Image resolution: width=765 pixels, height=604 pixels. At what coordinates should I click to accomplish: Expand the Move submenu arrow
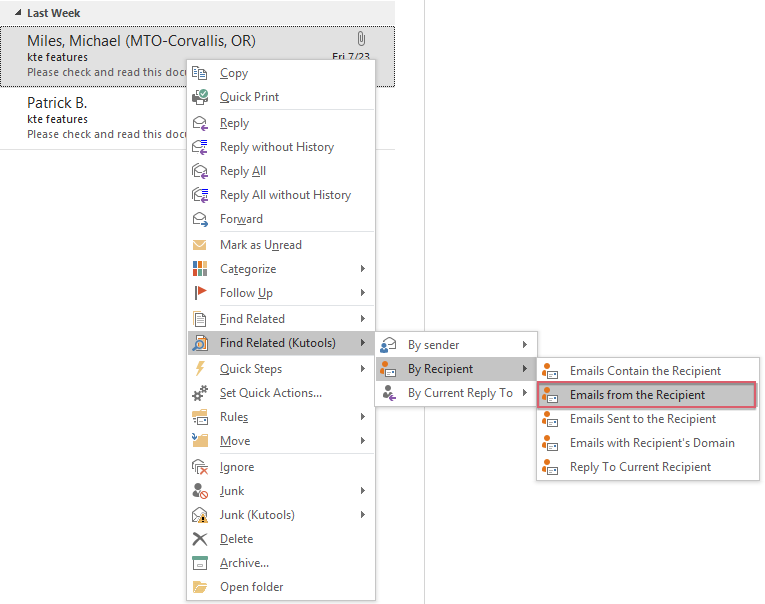click(362, 441)
